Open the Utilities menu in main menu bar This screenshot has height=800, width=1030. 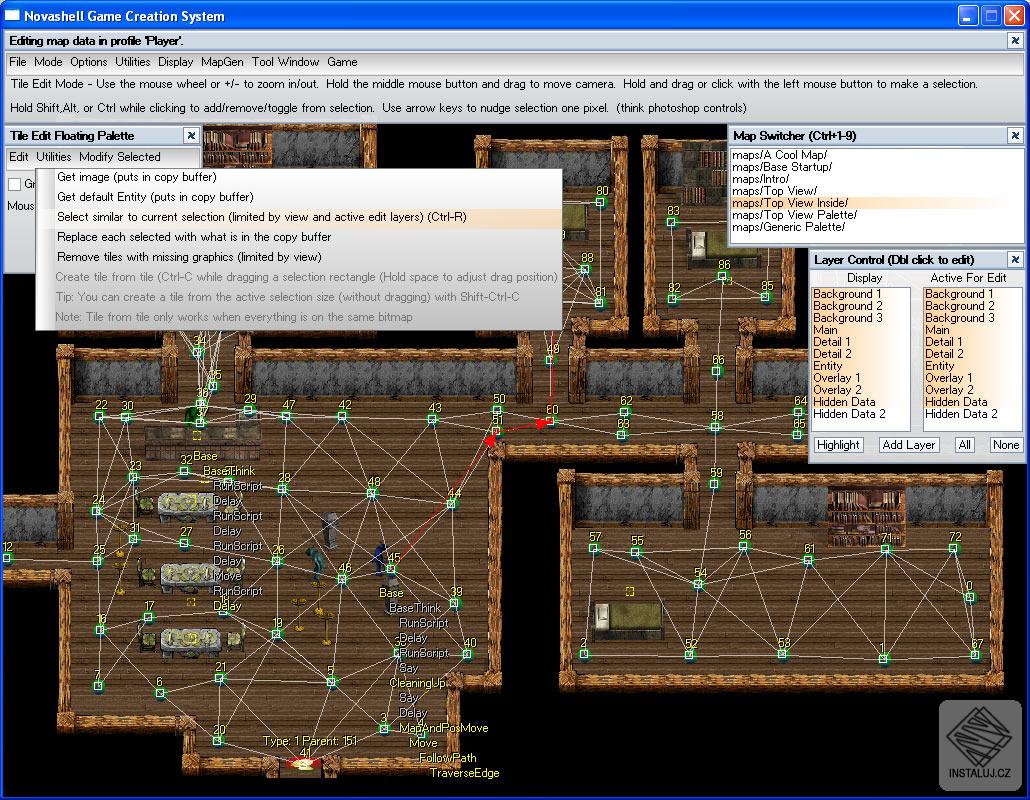[x=133, y=62]
